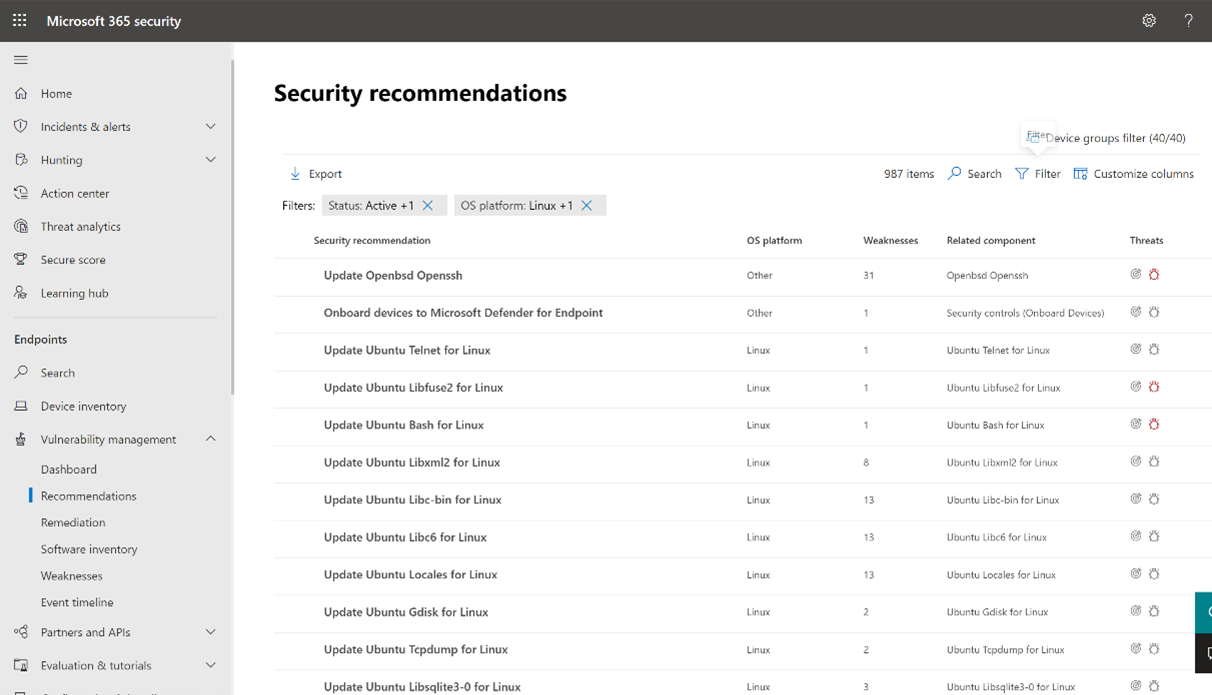Collapse the Vulnerability management section
The width and height of the screenshot is (1212, 695).
pyautogui.click(x=210, y=438)
